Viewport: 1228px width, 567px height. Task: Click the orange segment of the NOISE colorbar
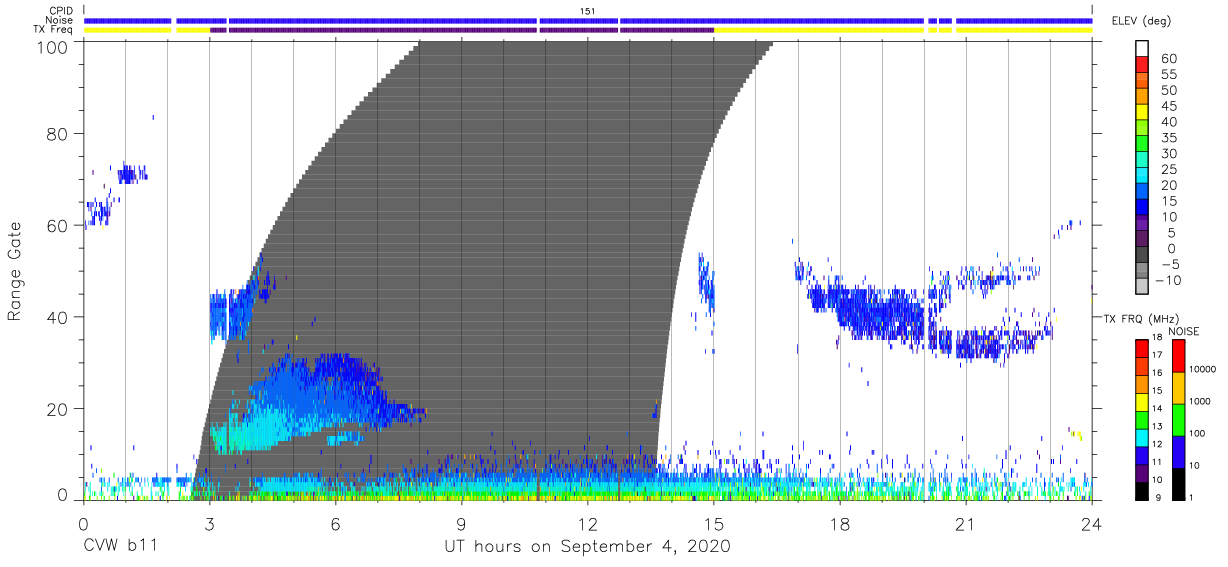coord(1178,388)
